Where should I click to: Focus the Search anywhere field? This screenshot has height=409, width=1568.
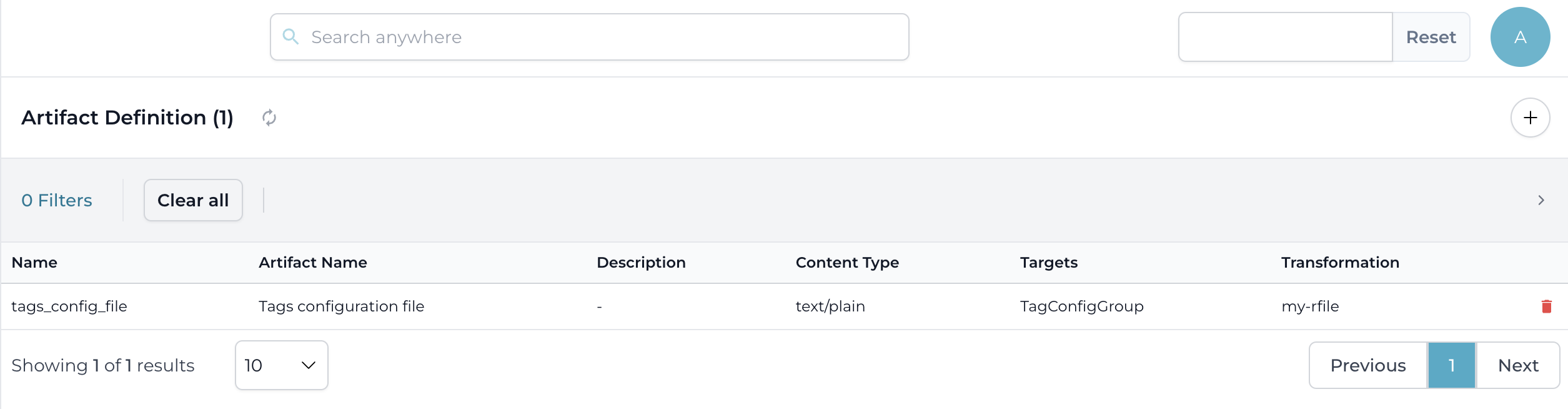[x=600, y=37]
